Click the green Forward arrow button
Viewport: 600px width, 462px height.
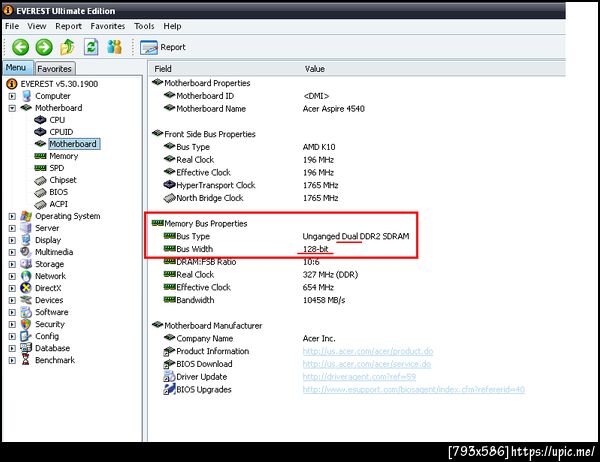pyautogui.click(x=44, y=47)
